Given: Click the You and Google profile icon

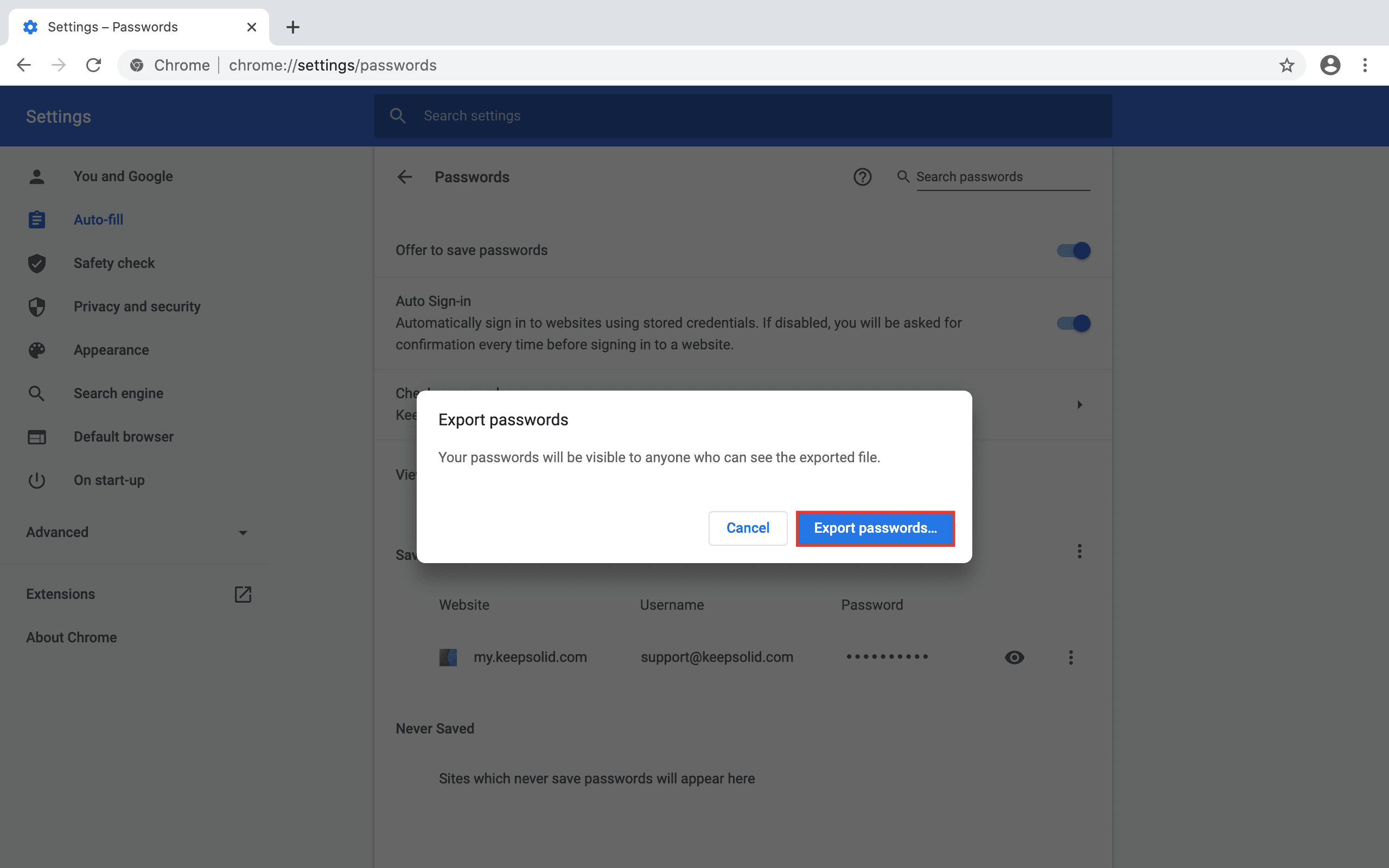Looking at the screenshot, I should 36,176.
